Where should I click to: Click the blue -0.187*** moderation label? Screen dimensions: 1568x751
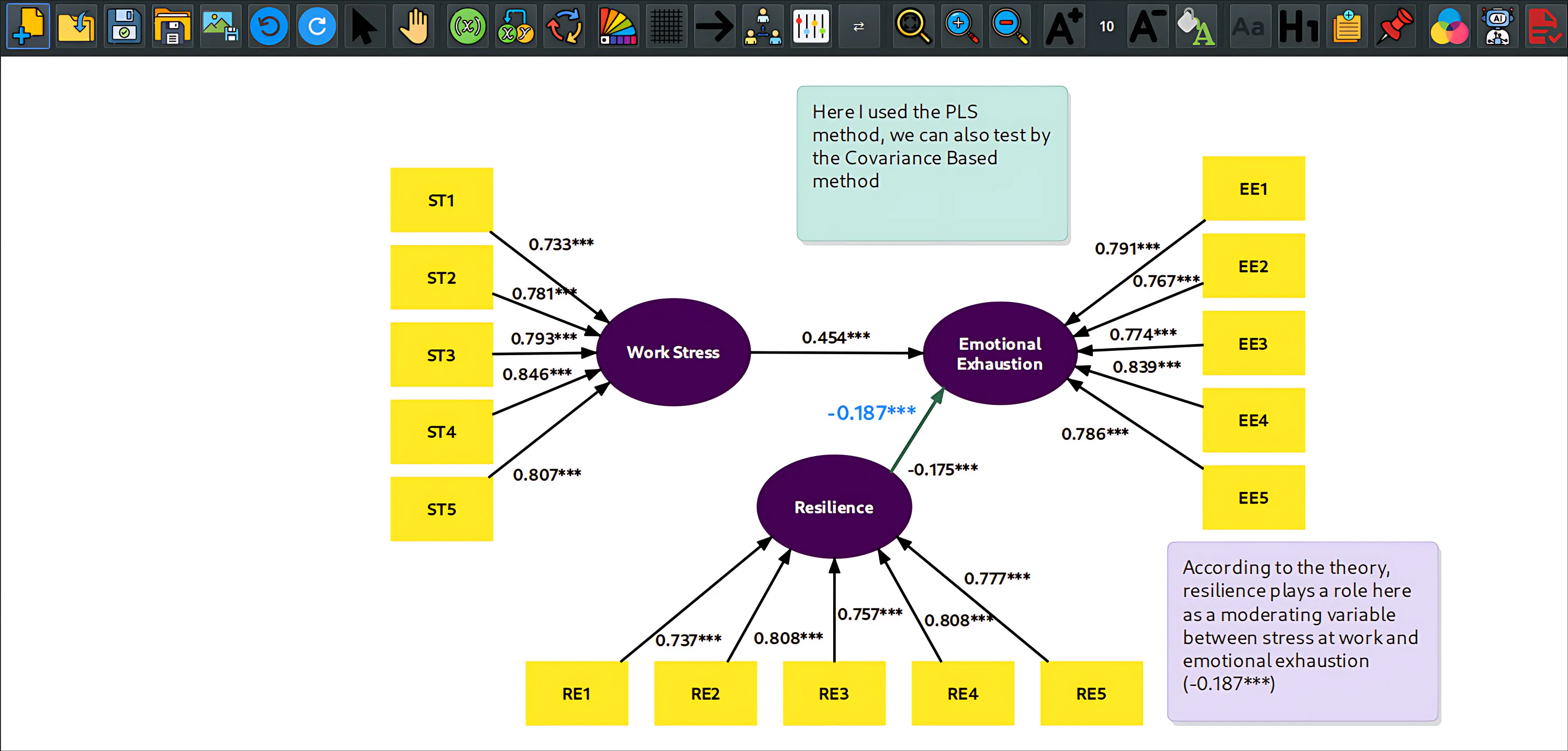click(871, 412)
